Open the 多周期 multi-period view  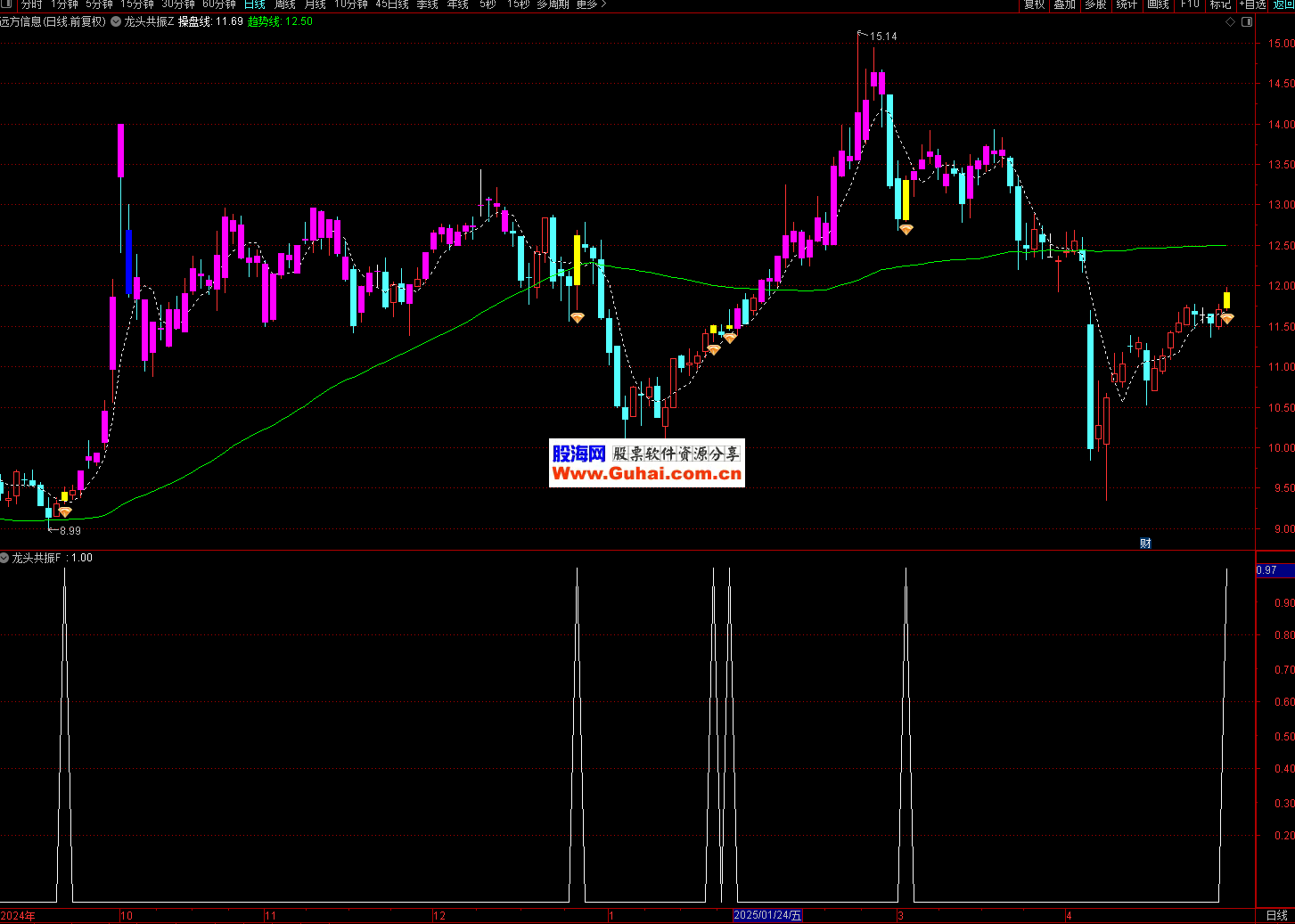pos(553,4)
